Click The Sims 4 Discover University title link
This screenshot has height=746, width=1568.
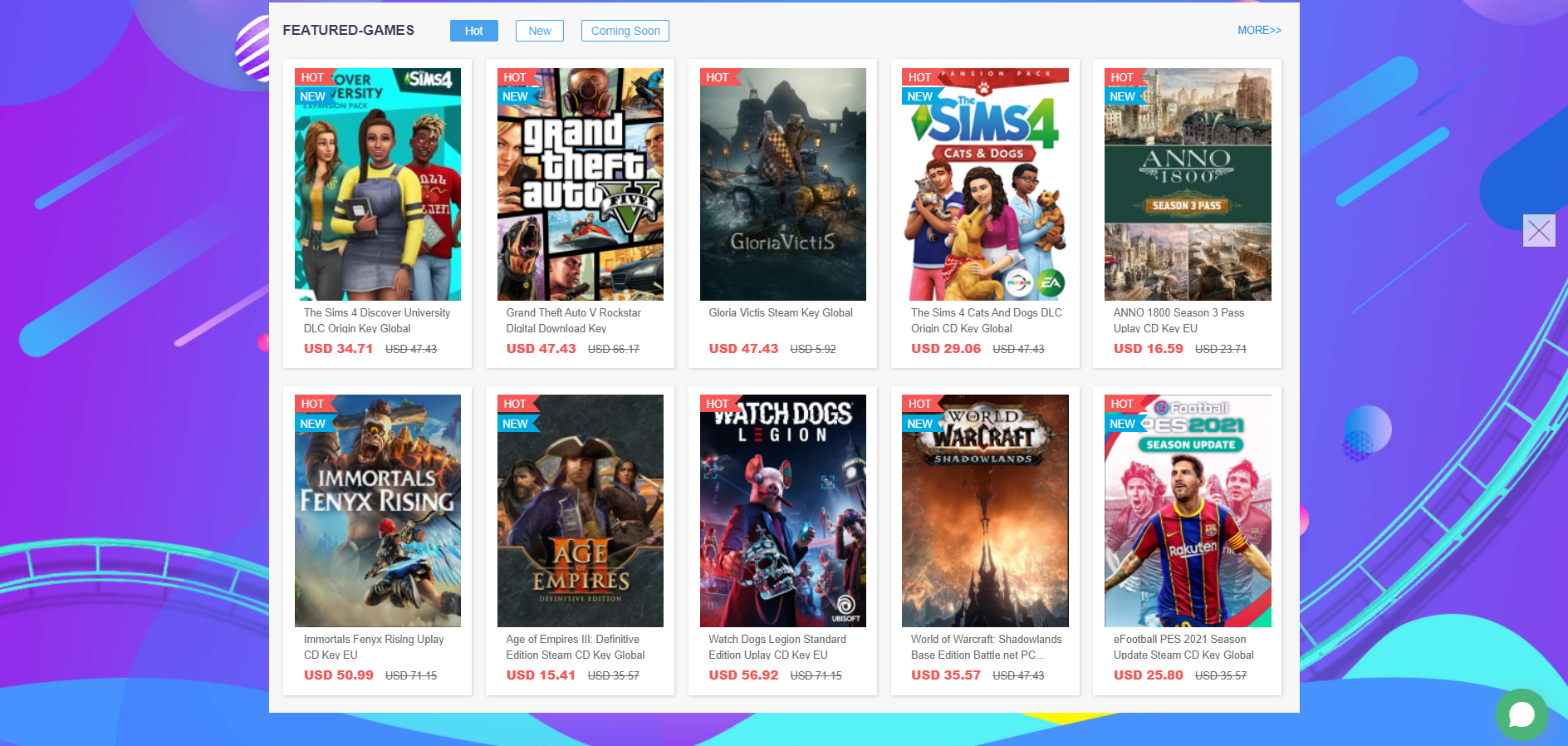[x=376, y=320]
